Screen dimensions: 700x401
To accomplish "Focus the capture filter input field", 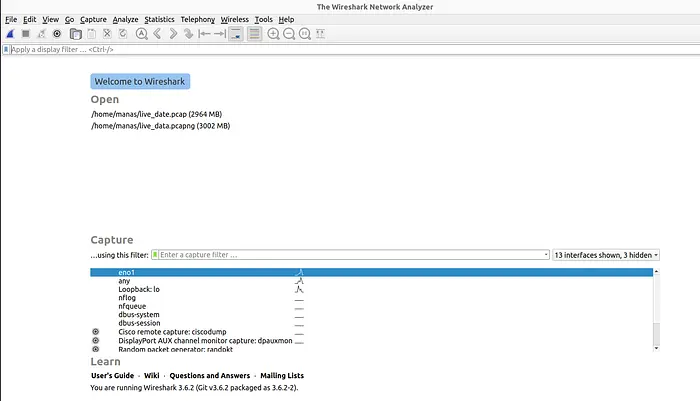I will [350, 255].
